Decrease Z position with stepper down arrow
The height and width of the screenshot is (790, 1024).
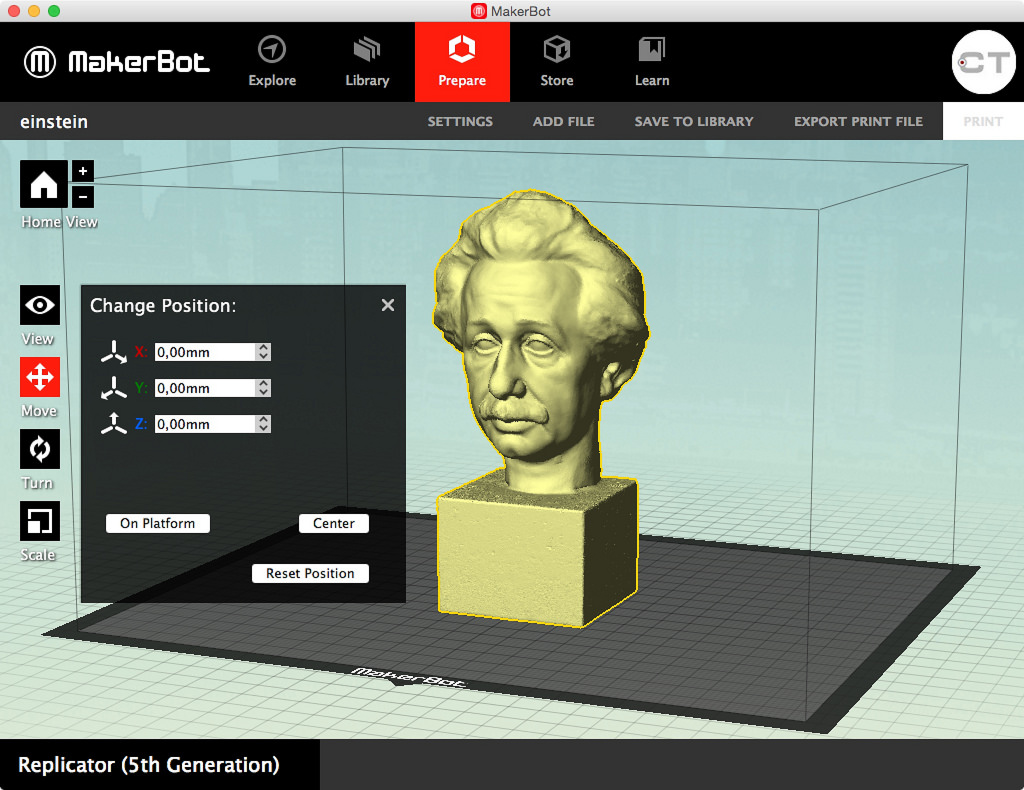[x=263, y=428]
